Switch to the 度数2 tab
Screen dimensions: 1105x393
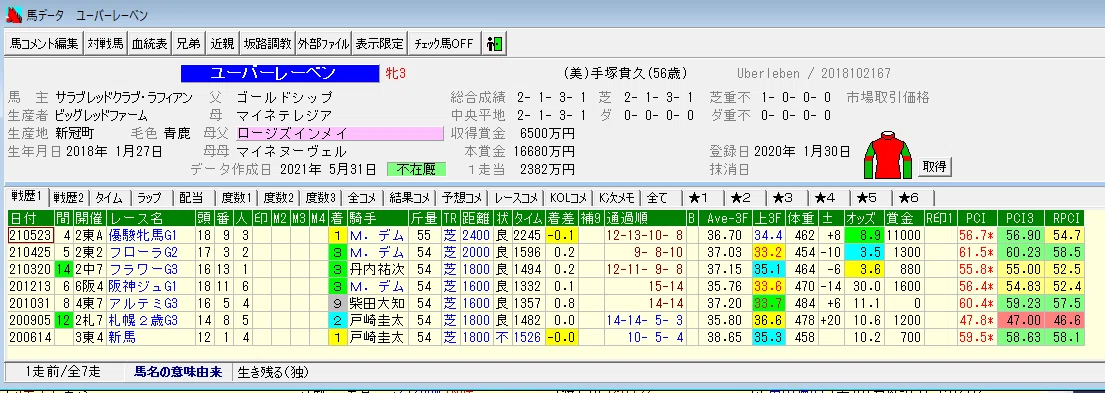278,198
